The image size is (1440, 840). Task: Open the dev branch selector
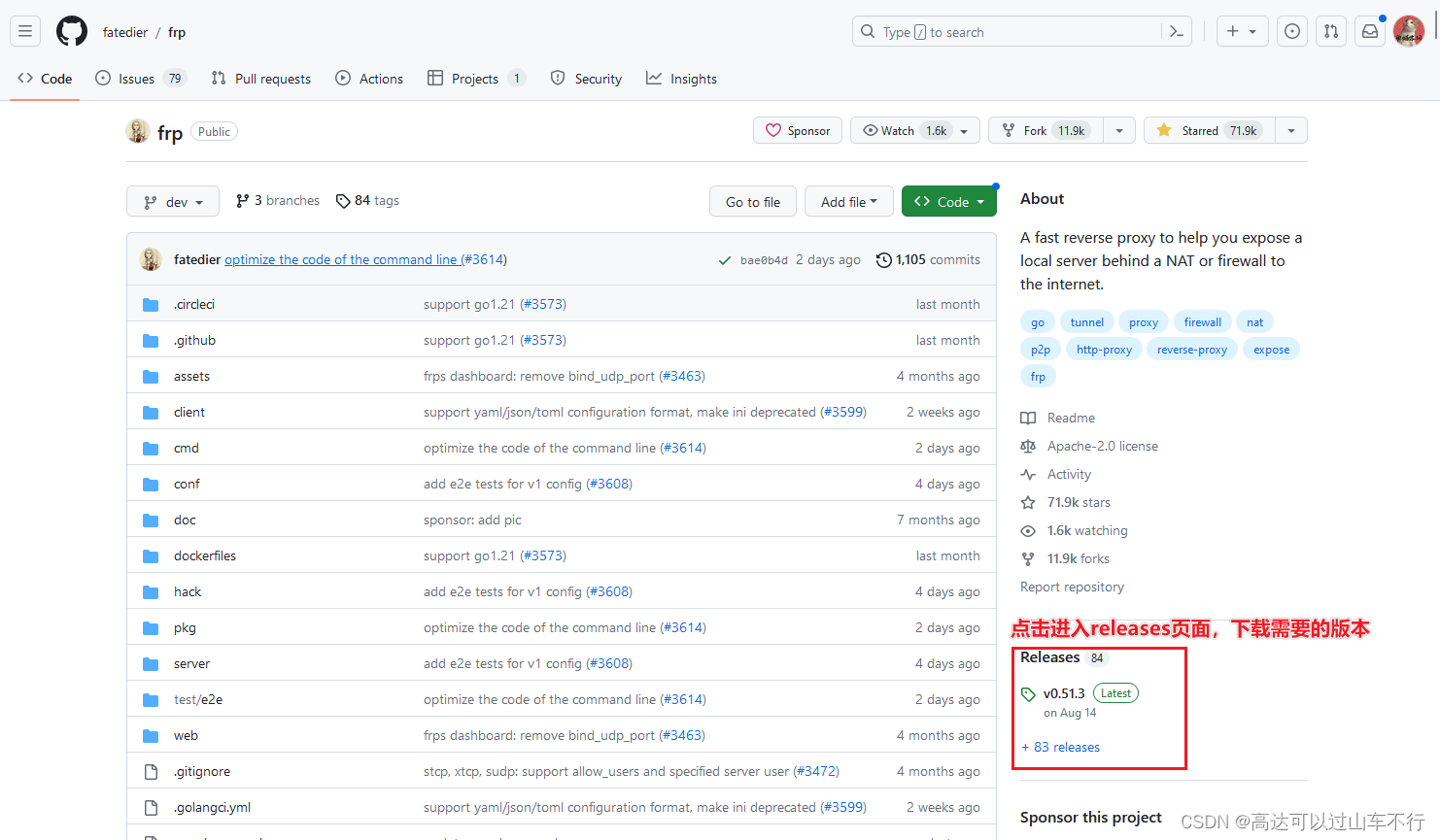tap(173, 202)
